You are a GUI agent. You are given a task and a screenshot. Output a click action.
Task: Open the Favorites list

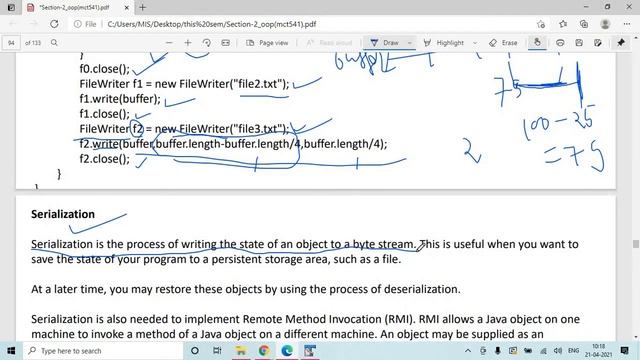pyautogui.click(x=563, y=24)
